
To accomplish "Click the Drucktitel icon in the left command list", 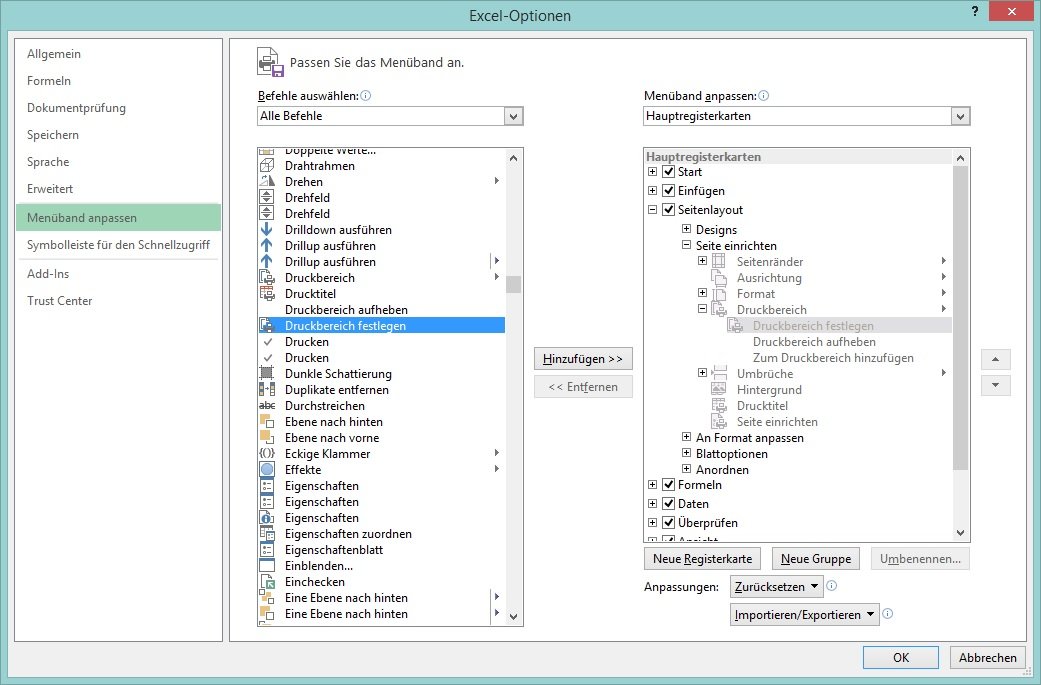I will (x=267, y=293).
